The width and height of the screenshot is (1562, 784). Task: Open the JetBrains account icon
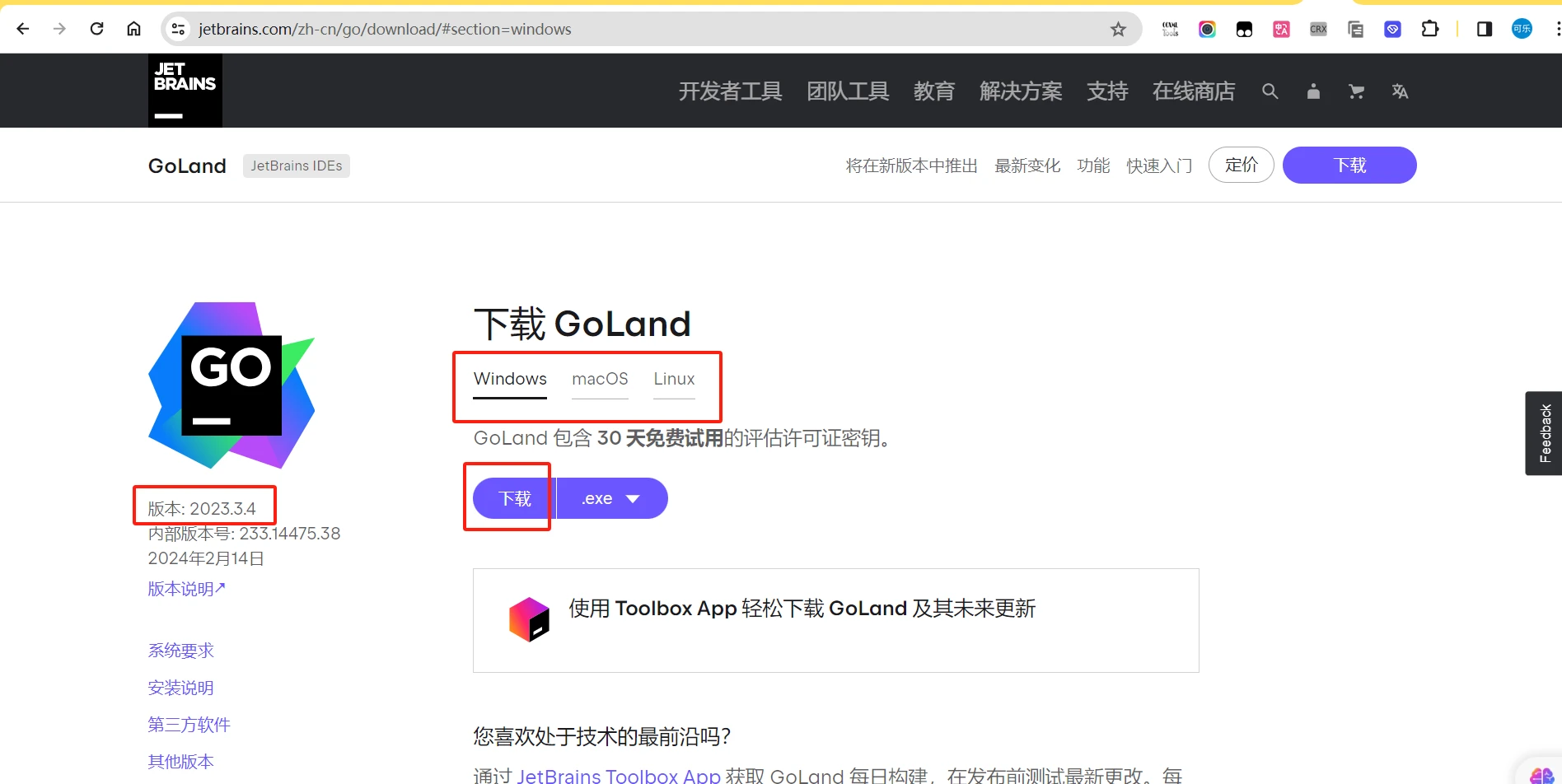[1313, 91]
